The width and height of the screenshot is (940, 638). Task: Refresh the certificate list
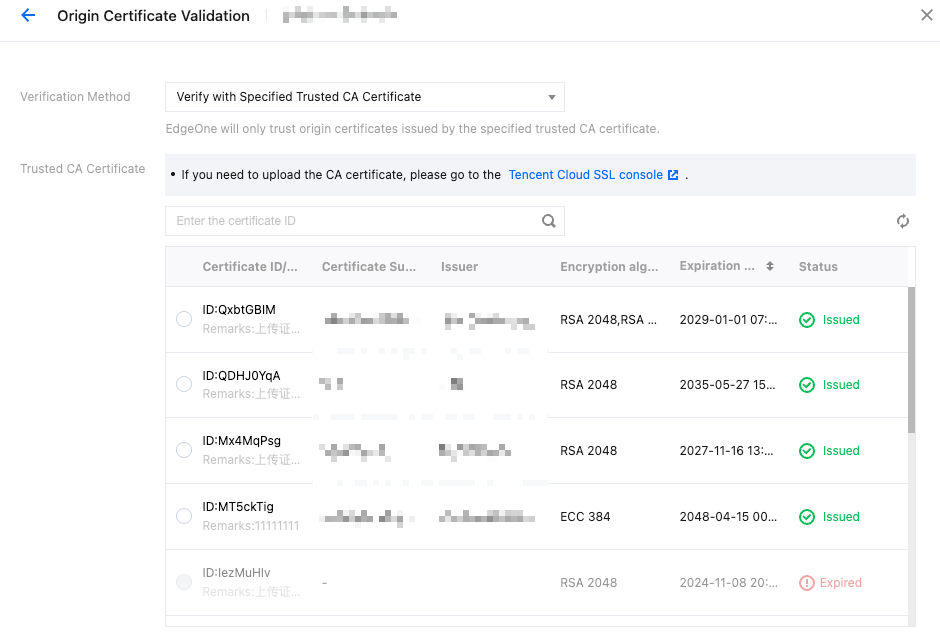[903, 221]
